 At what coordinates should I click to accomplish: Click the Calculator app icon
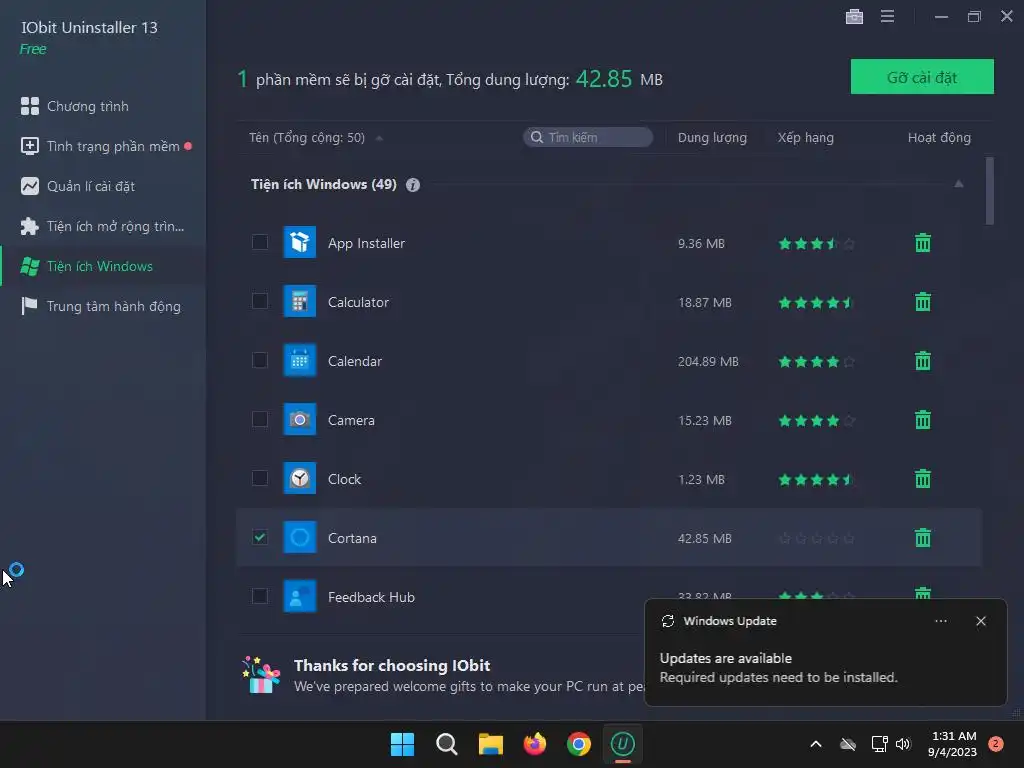coord(300,301)
